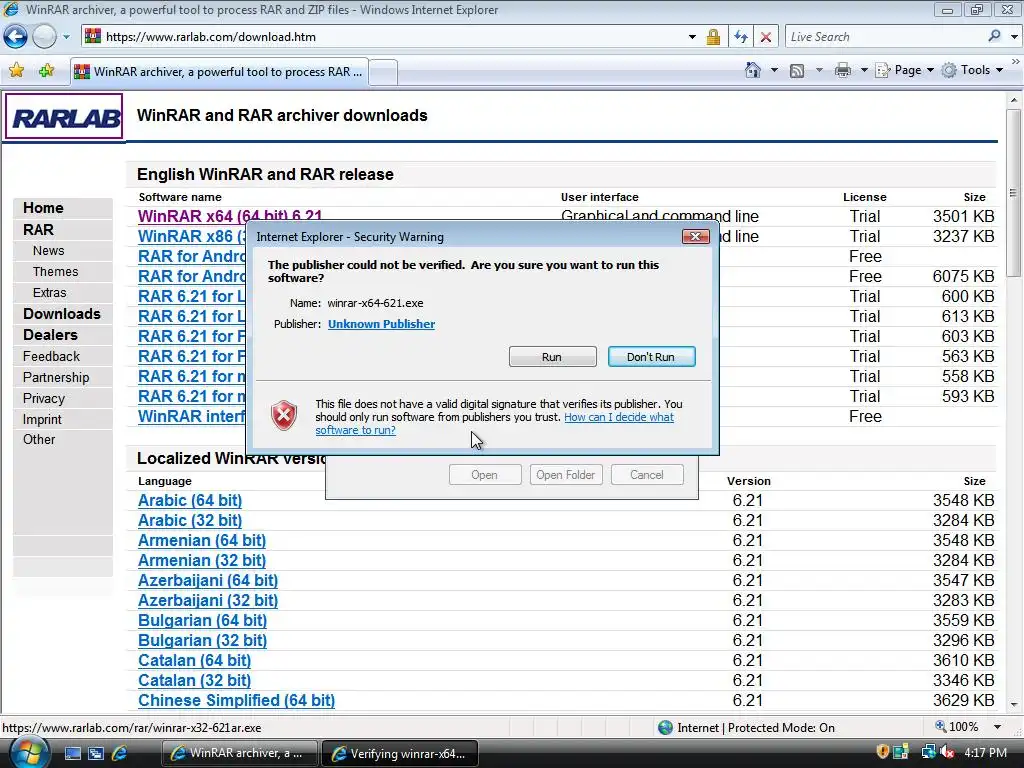Open the Other sidebar link
1024x768 pixels.
39,440
